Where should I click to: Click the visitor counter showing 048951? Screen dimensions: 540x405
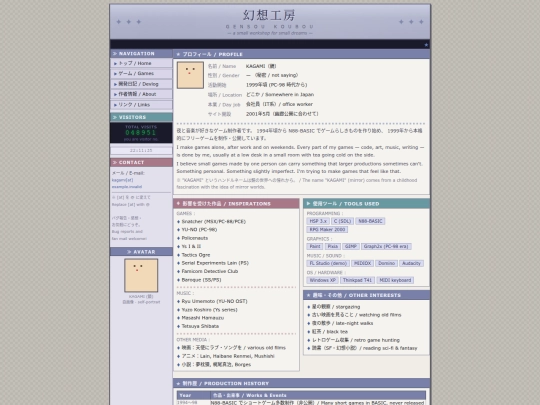141,133
